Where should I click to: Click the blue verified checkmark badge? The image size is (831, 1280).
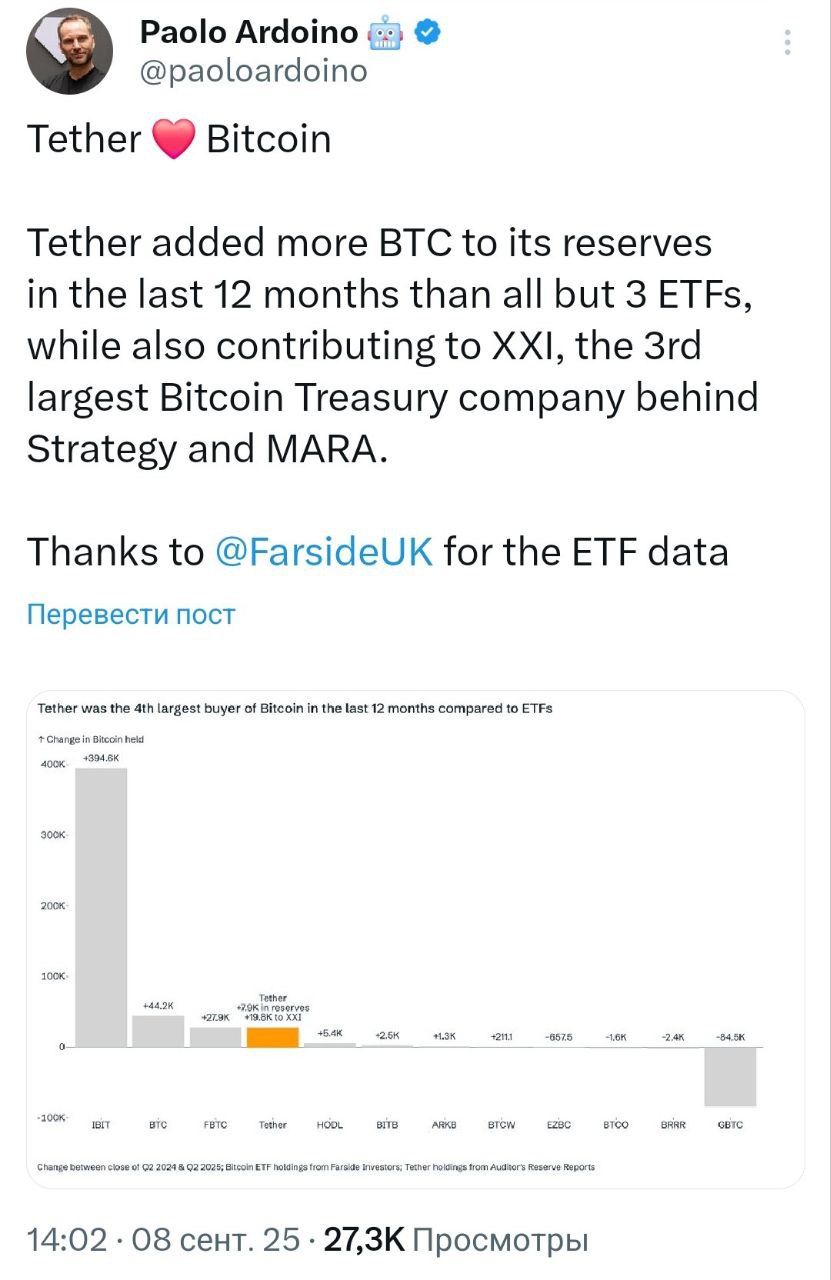[x=428, y=33]
